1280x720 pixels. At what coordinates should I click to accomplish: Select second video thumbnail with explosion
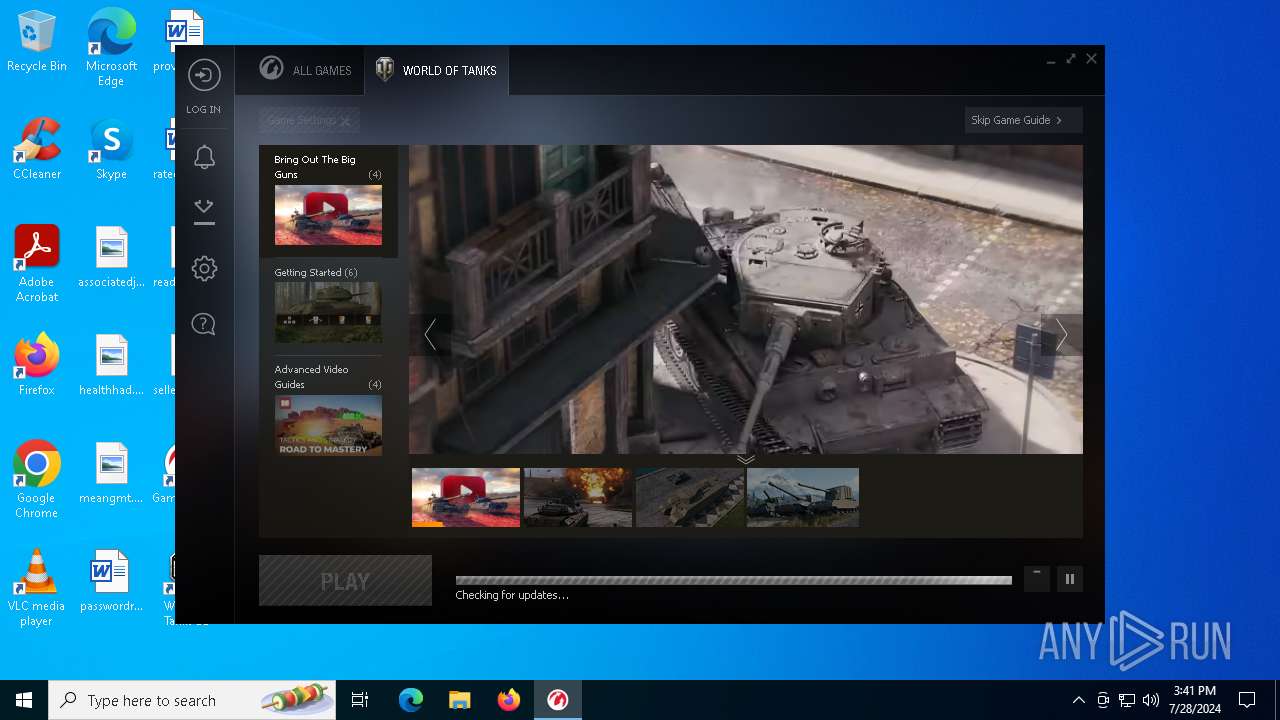(x=578, y=497)
